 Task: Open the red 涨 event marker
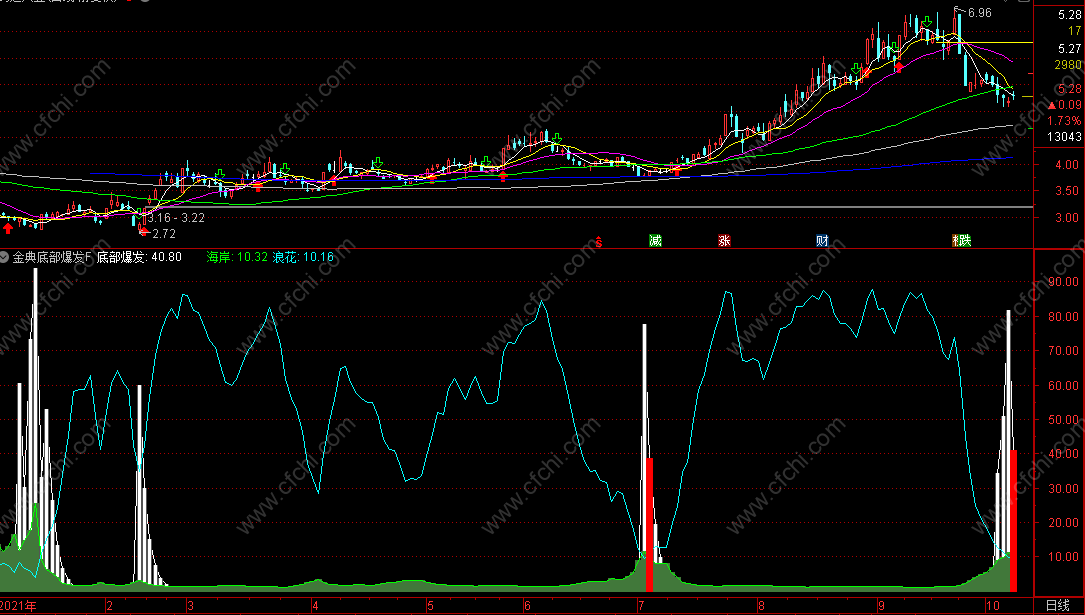724,241
